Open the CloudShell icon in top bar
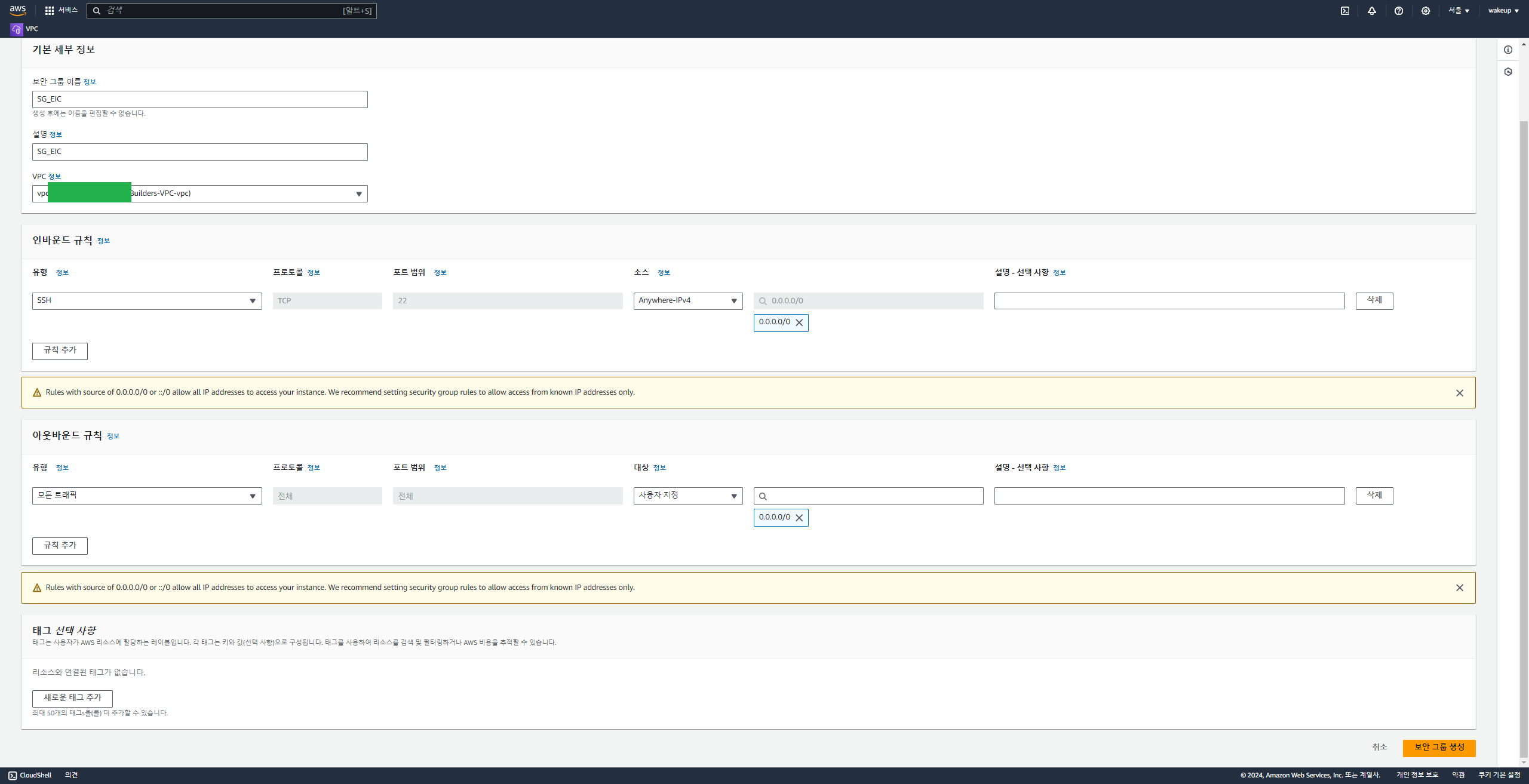1529x784 pixels. (1344, 11)
